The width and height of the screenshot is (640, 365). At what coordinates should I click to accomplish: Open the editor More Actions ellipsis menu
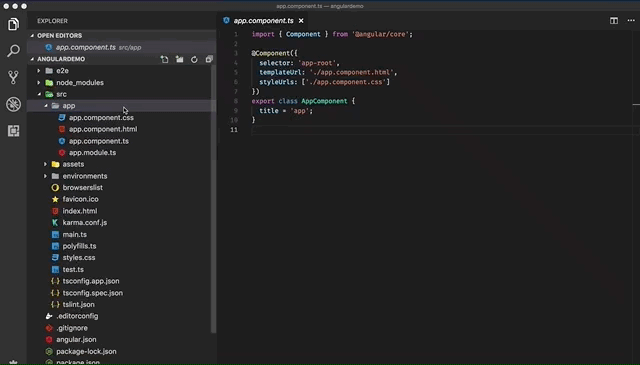[x=631, y=20]
